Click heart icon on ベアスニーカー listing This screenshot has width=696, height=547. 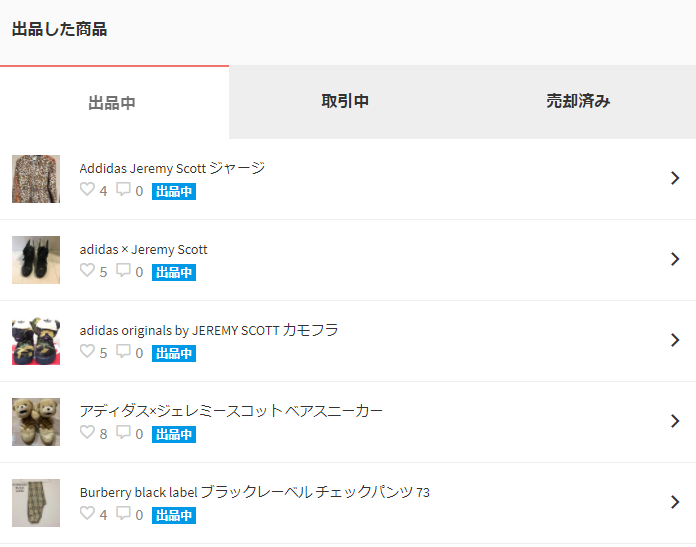click(87, 432)
